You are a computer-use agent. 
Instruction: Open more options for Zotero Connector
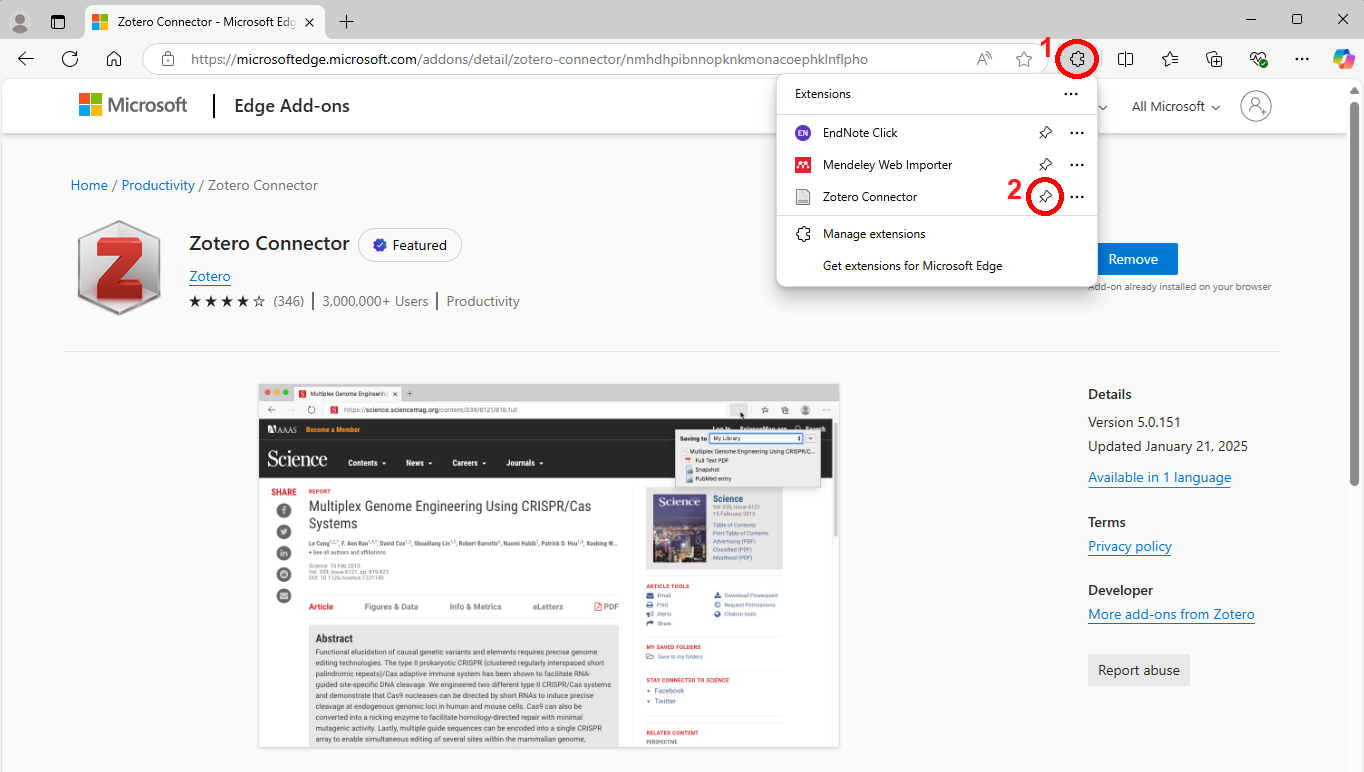[x=1077, y=197]
